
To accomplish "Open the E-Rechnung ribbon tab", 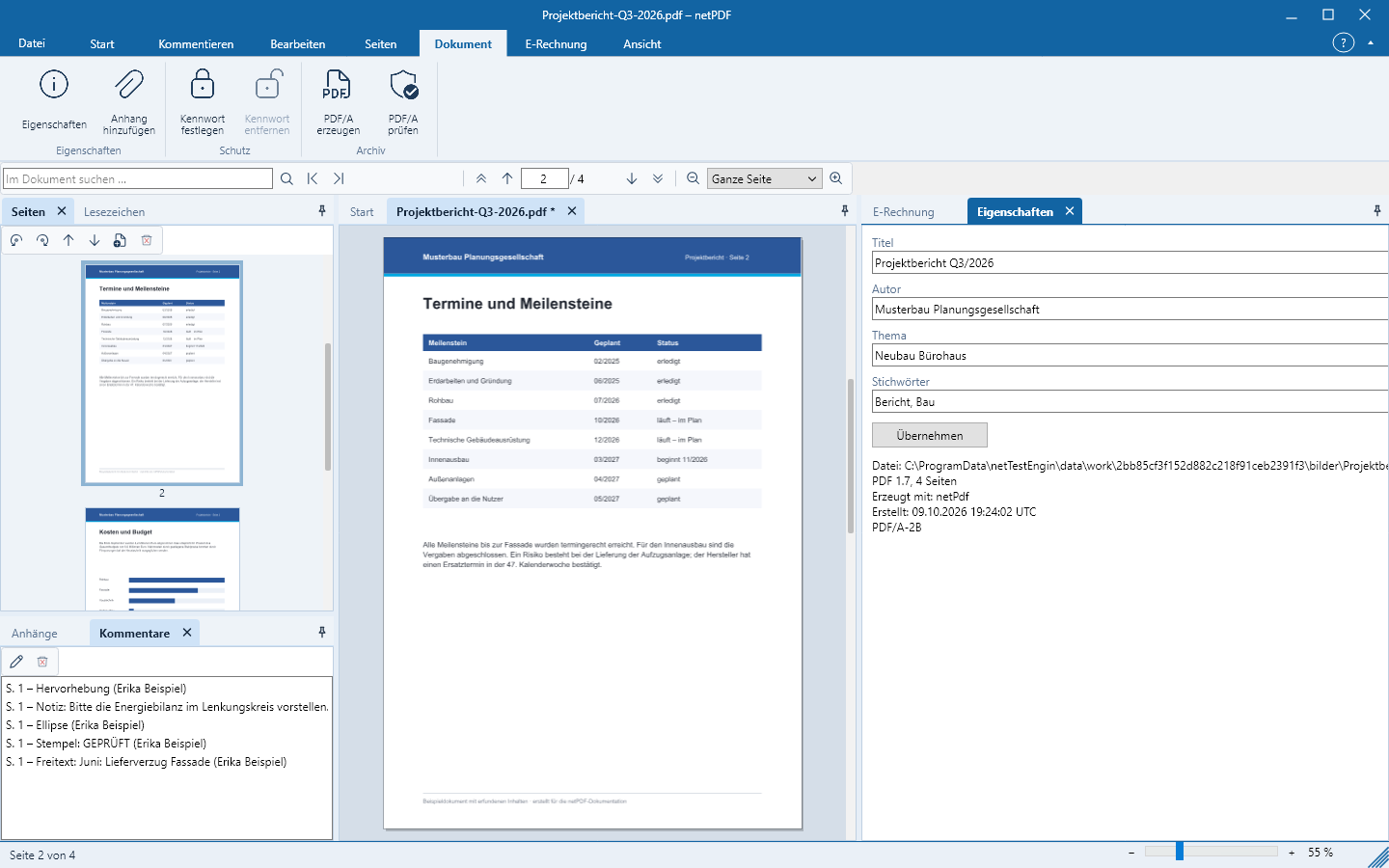I will coord(556,43).
